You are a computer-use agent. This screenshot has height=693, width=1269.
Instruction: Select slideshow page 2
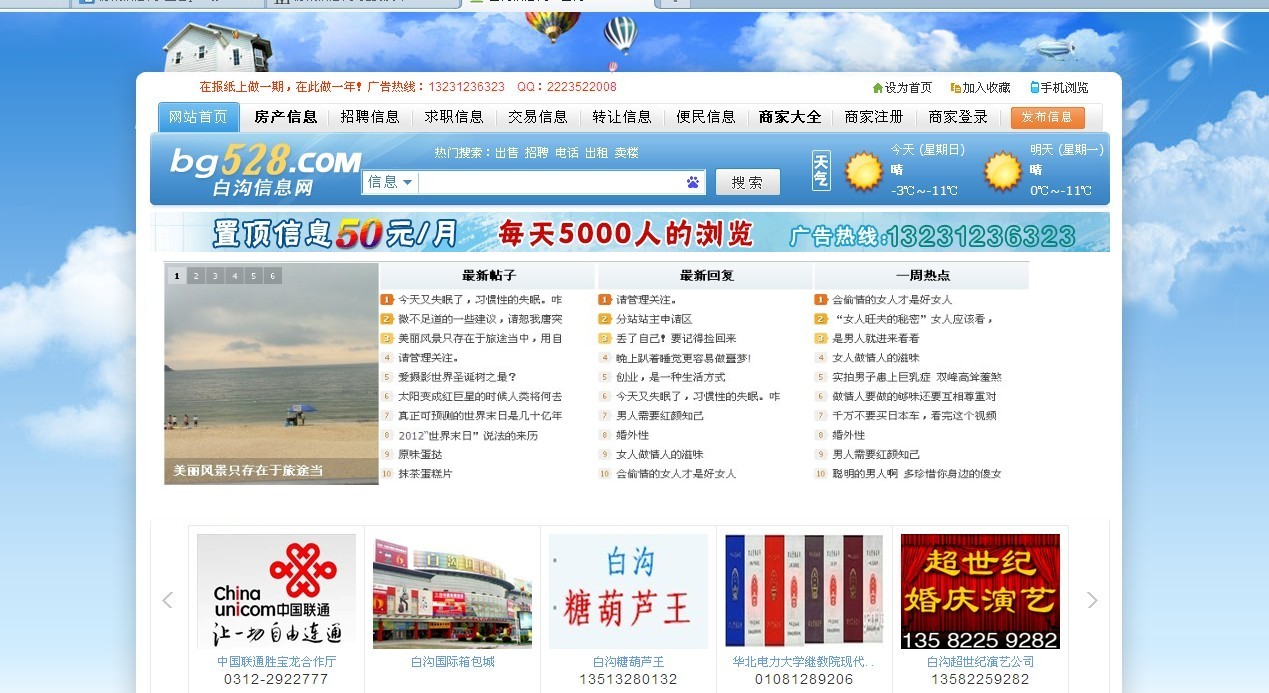pos(196,276)
